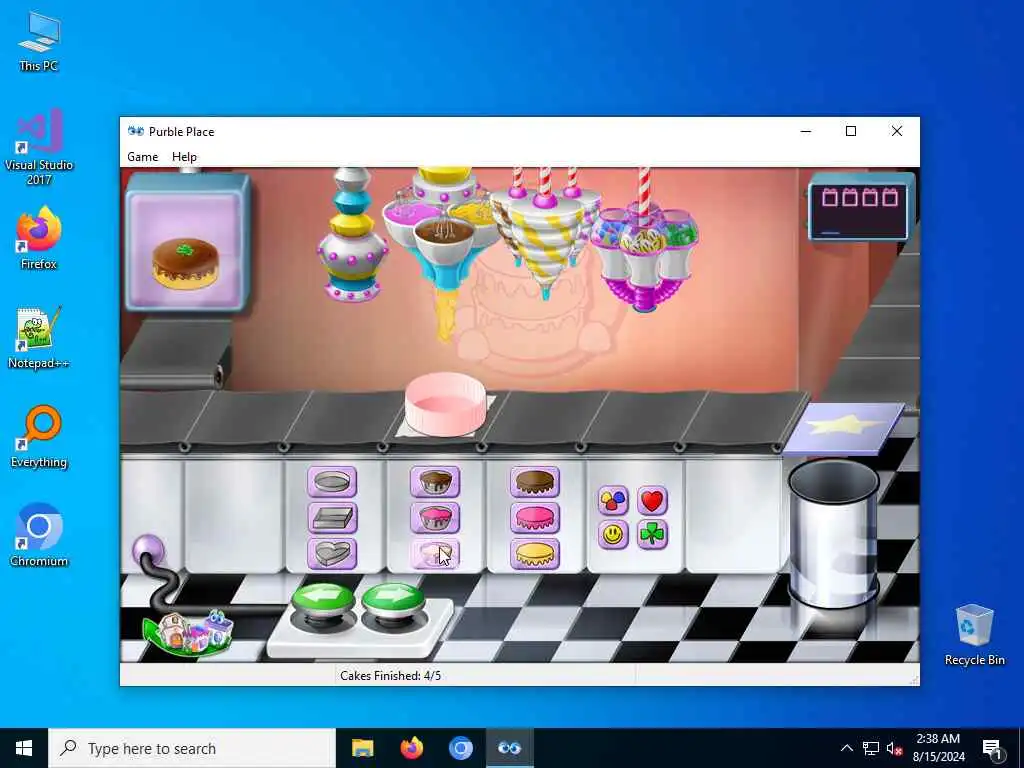Add the green clover decoration
The height and width of the screenshot is (768, 1024).
(652, 535)
